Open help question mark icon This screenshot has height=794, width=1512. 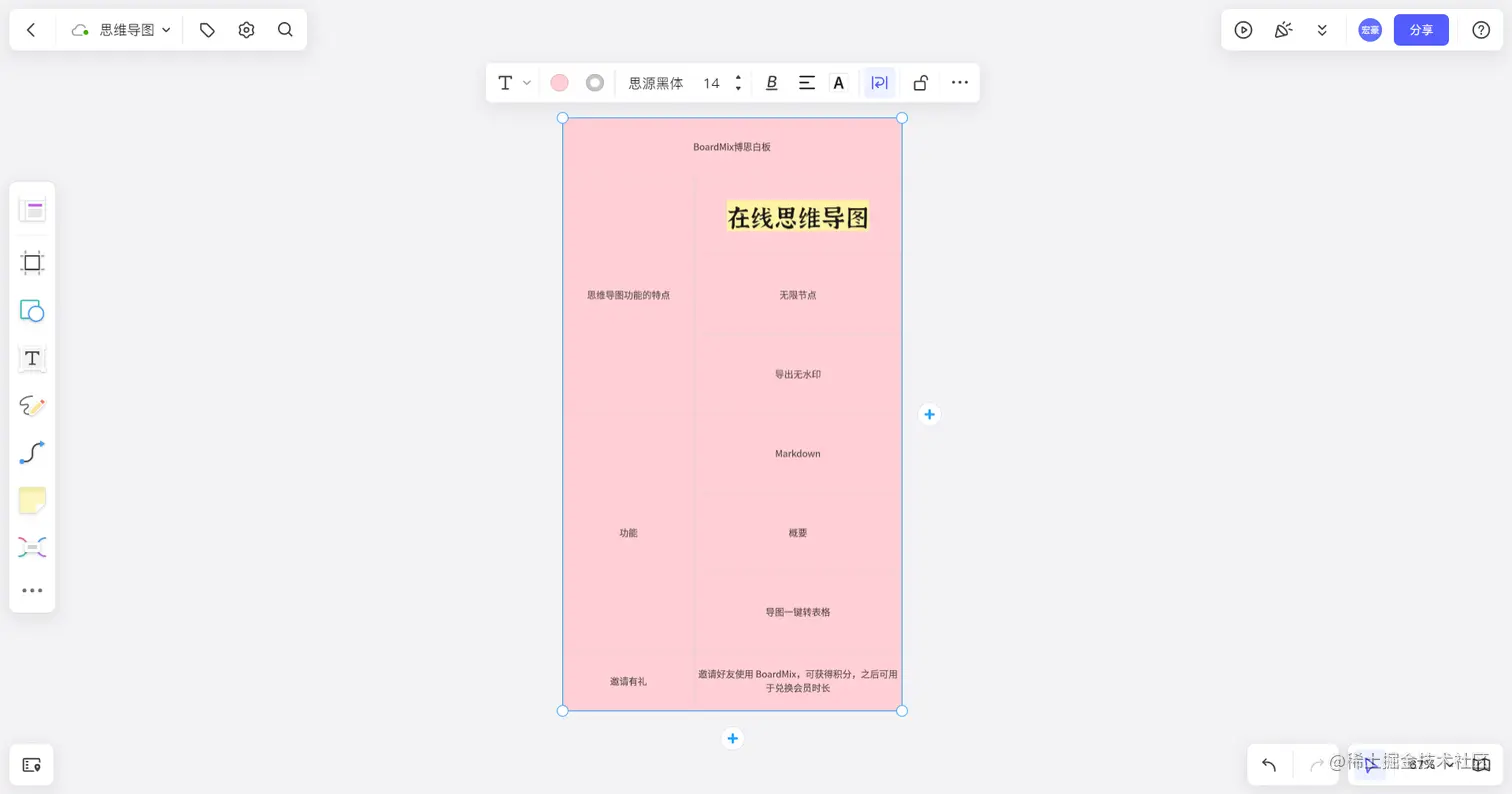coord(1481,30)
